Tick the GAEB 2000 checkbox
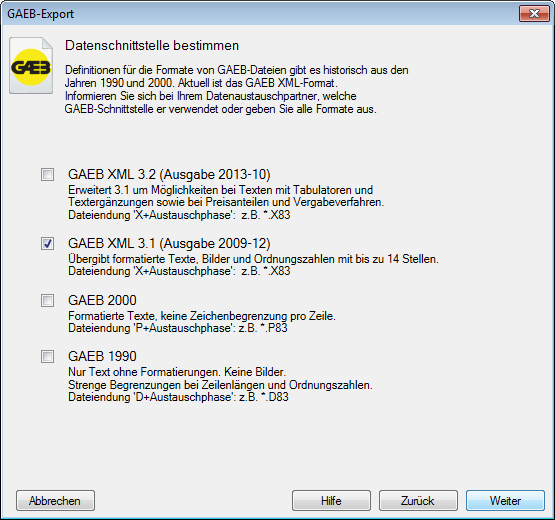555x520 pixels. coord(47,300)
